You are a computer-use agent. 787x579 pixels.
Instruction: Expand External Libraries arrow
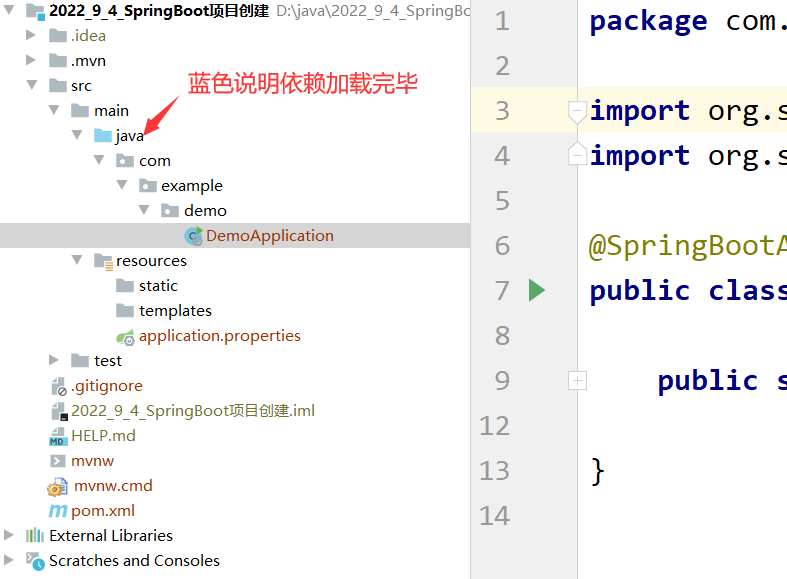(x=9, y=535)
